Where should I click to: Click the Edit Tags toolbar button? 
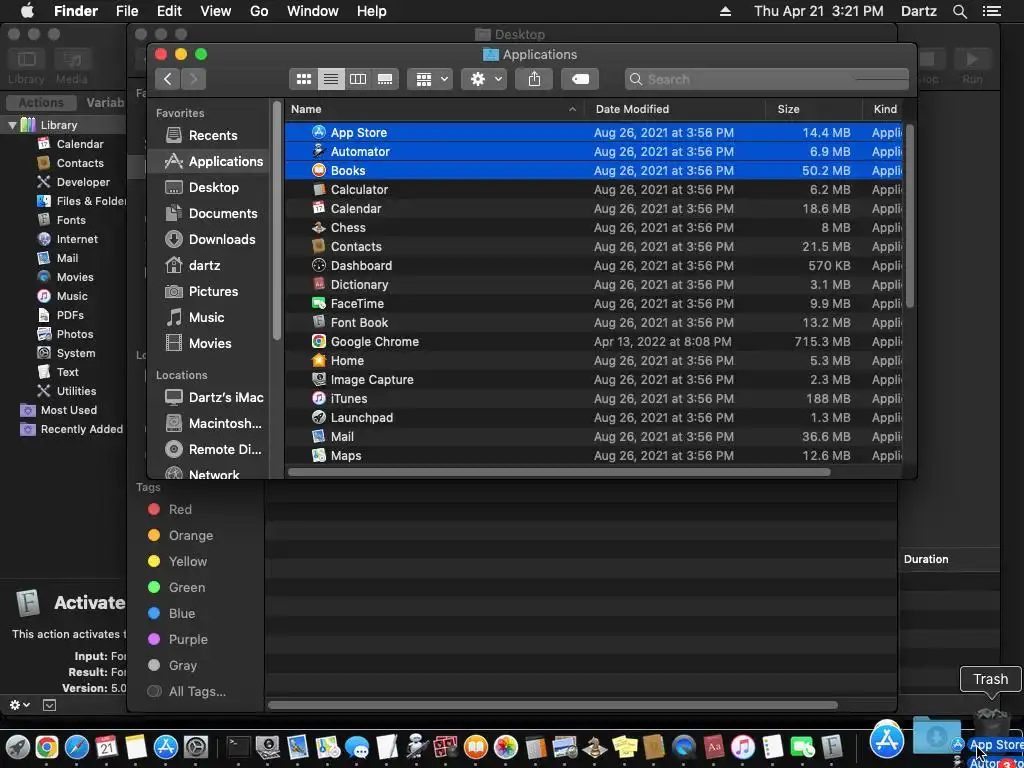(580, 79)
